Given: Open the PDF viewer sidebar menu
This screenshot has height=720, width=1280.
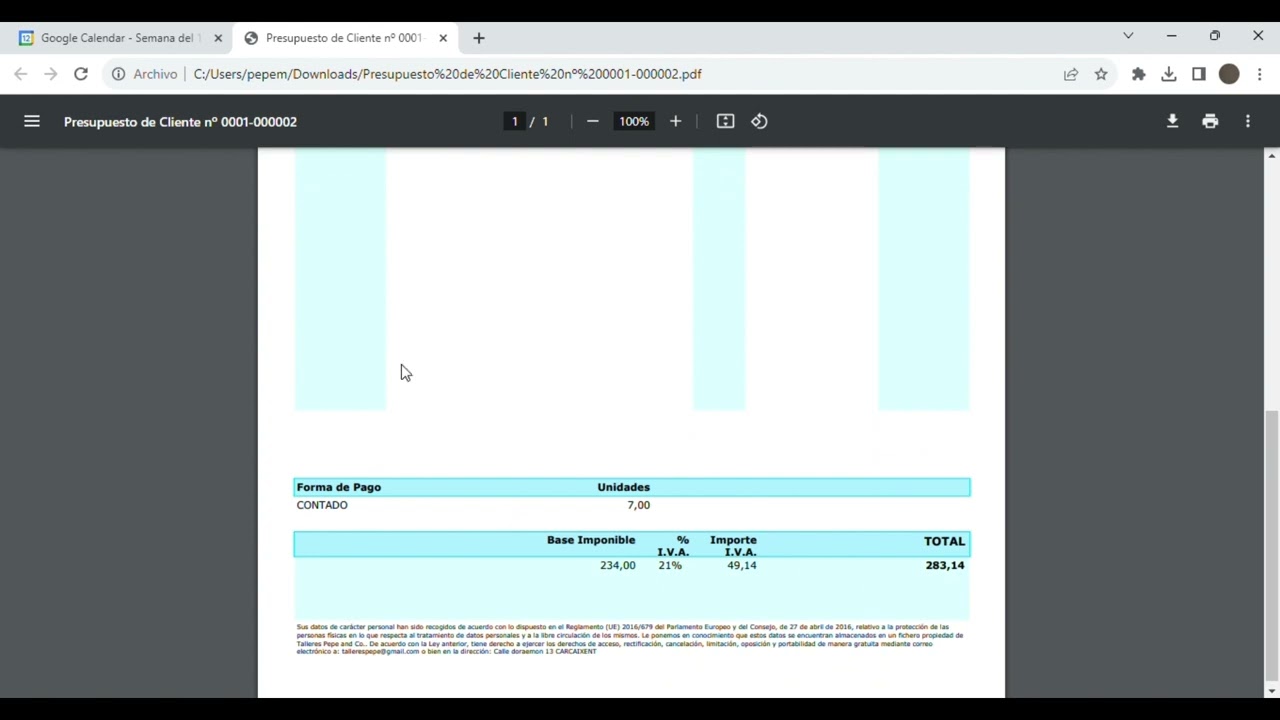Looking at the screenshot, I should click(x=32, y=121).
